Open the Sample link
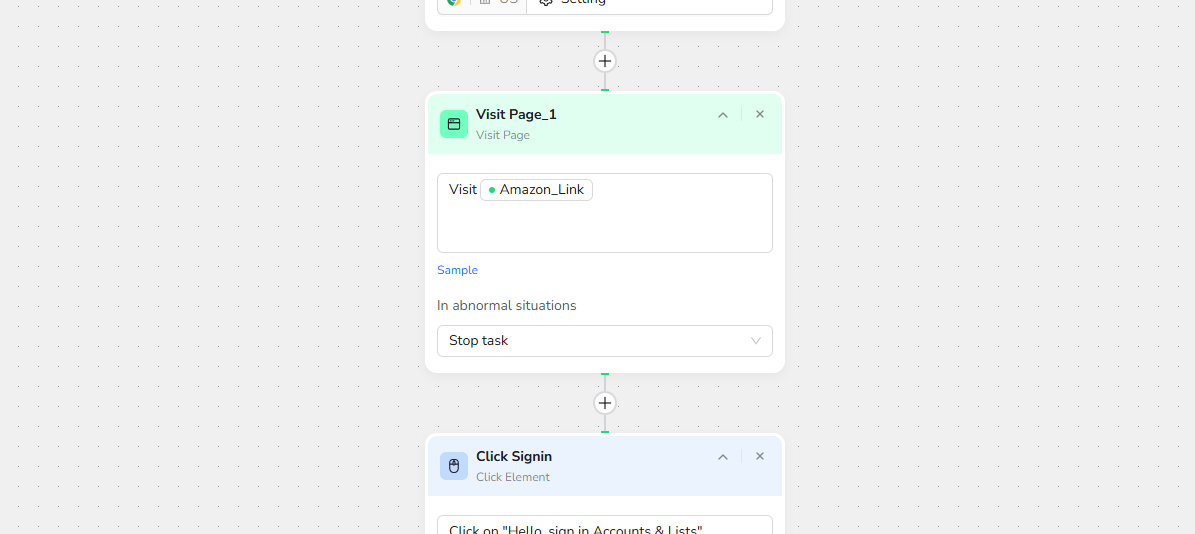This screenshot has width=1195, height=534. [x=457, y=270]
